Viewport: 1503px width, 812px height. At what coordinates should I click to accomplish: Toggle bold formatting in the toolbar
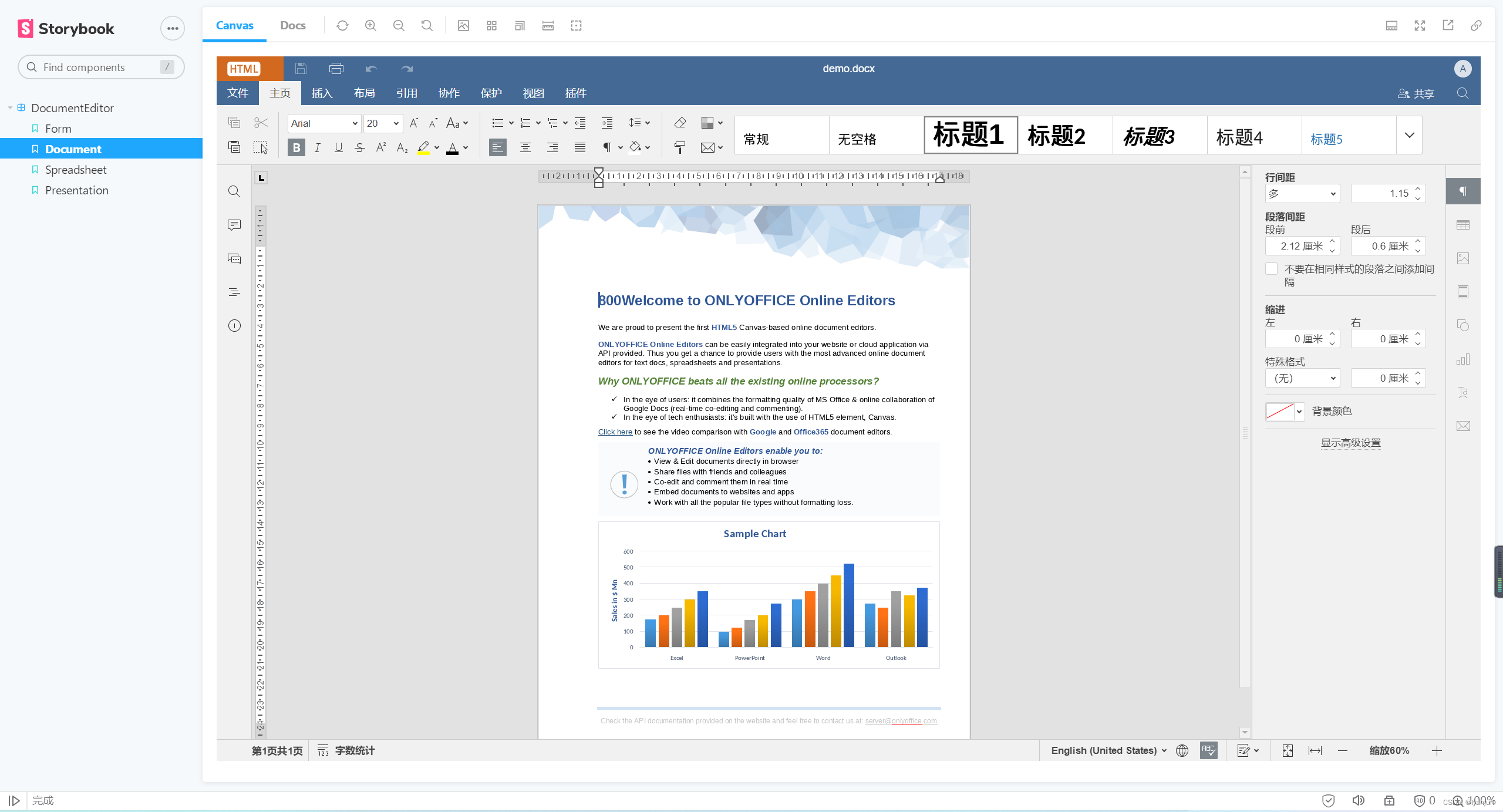coord(296,147)
